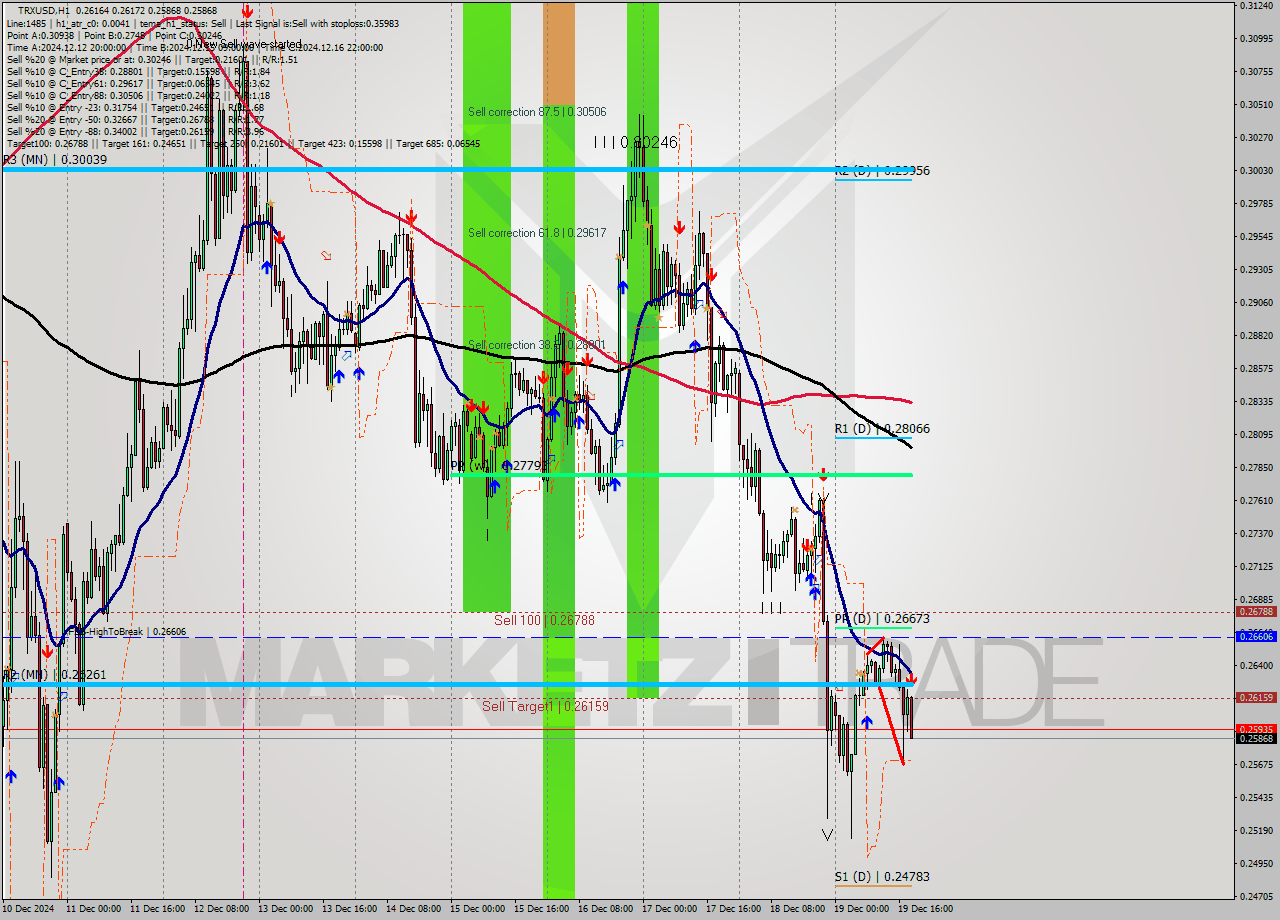This screenshot has height=920, width=1280.
Task: Click the 0.25868 current price tag on the price axis
Action: coord(1256,738)
